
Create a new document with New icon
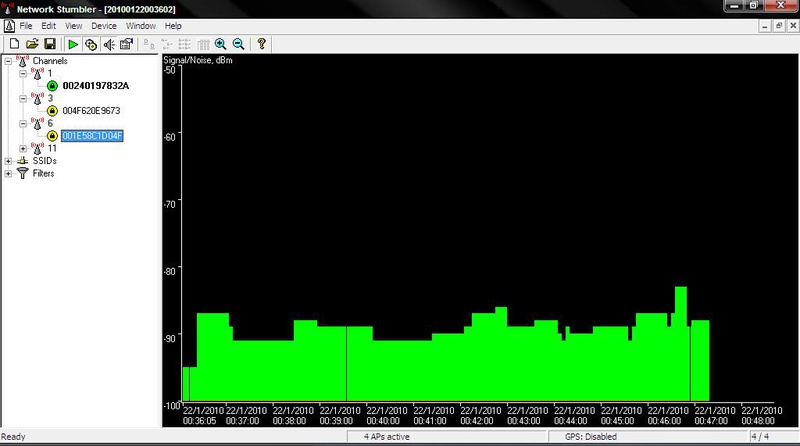[14, 44]
